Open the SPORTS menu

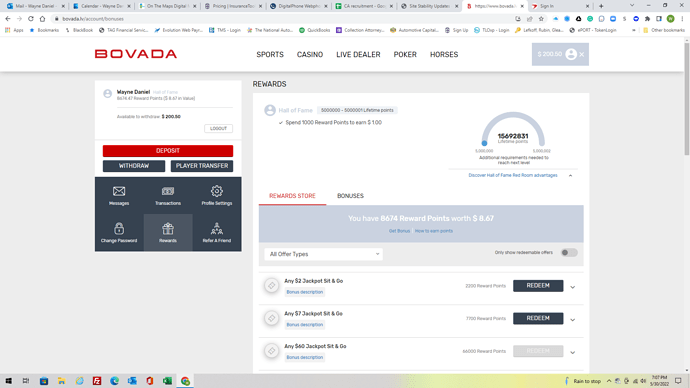pos(270,55)
